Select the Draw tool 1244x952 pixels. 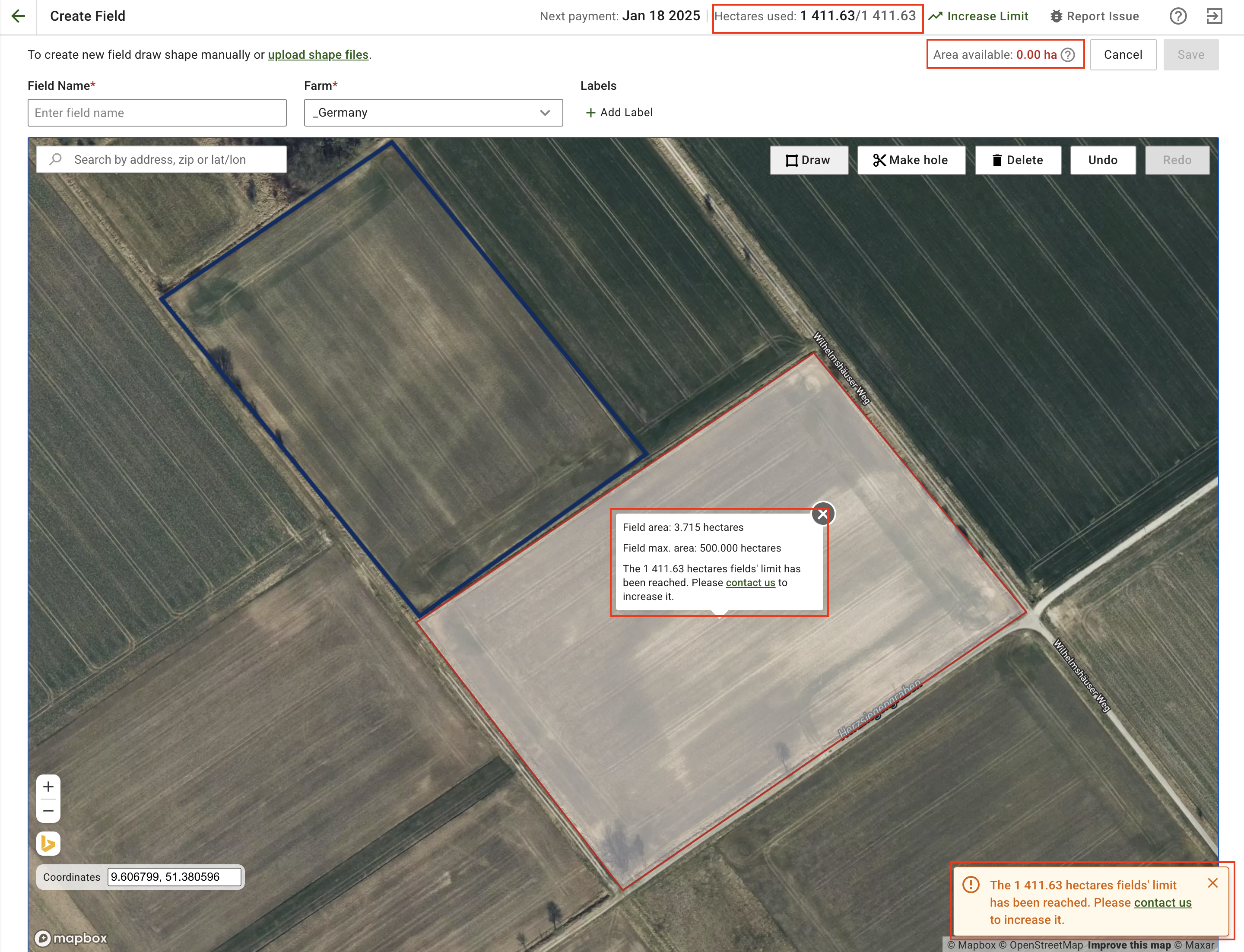808,160
